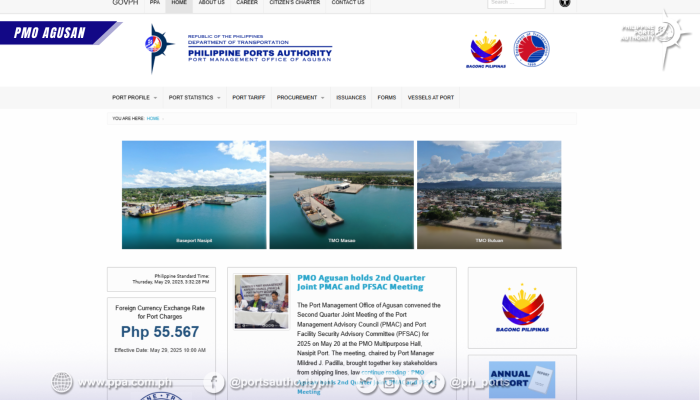The height and width of the screenshot is (400, 700).
Task: Expand the Port Profile dropdown menu
Action: coord(134,97)
